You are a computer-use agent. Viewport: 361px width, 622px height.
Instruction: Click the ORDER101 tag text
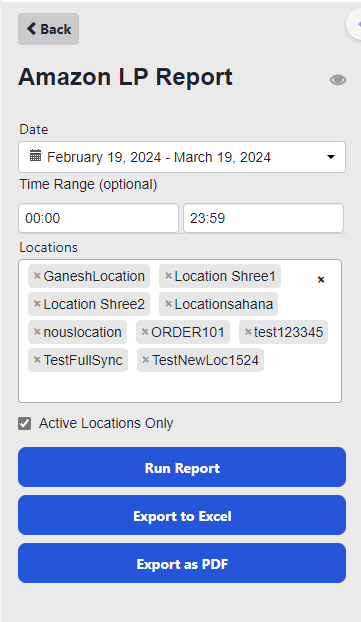pos(188,332)
